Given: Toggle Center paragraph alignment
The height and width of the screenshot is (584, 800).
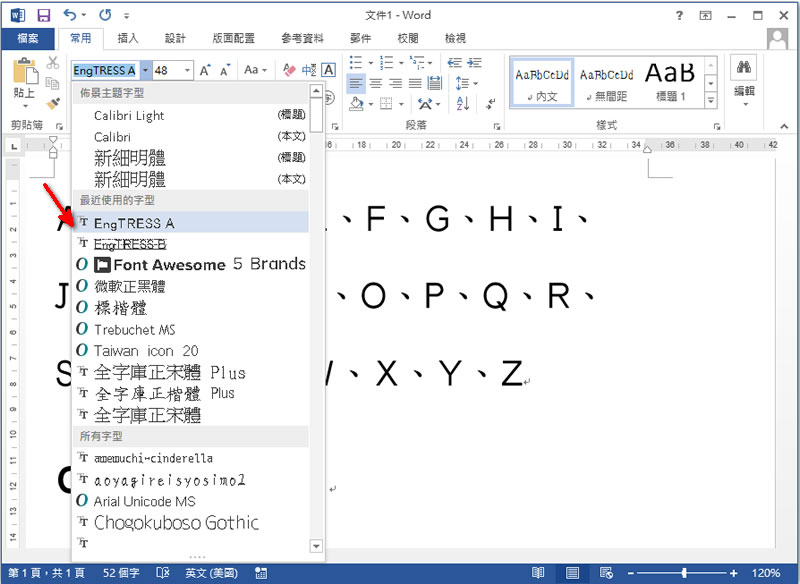Looking at the screenshot, I should [x=376, y=83].
